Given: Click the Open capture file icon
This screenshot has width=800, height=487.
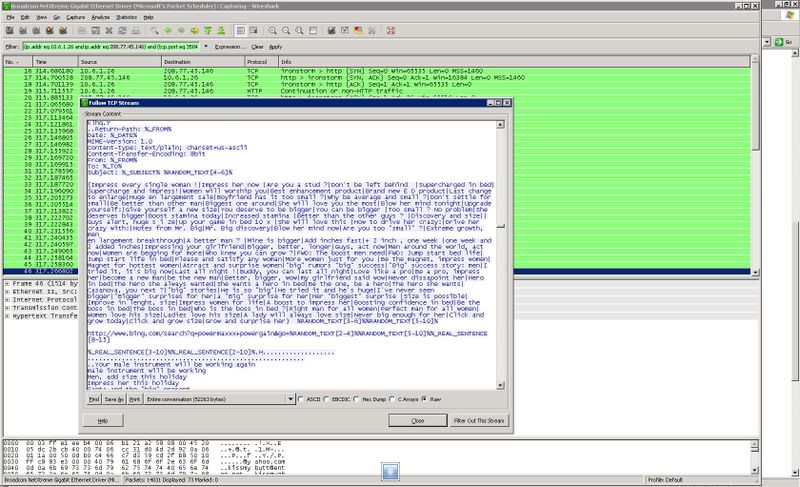Looking at the screenshot, I should [x=82, y=31].
